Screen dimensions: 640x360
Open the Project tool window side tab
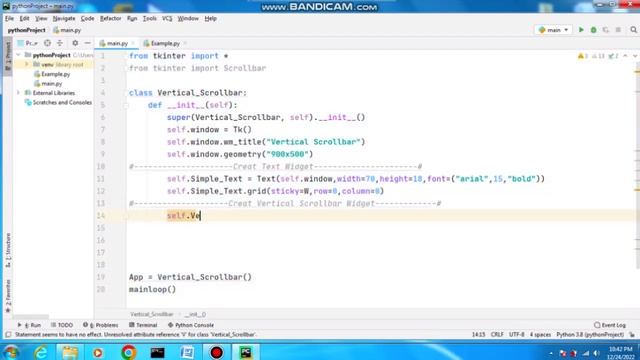7,56
